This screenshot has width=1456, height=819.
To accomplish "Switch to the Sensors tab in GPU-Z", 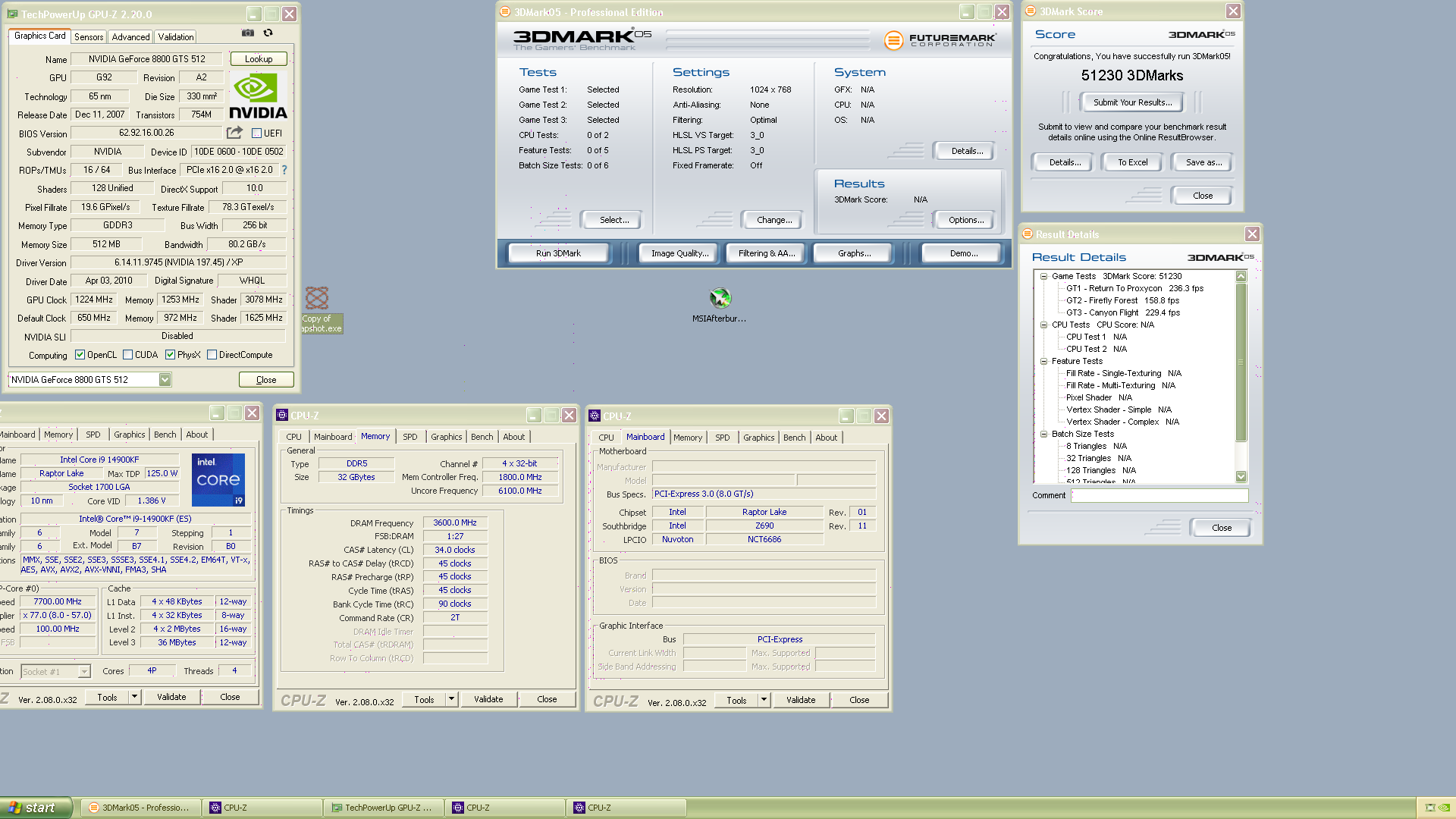I will [x=89, y=37].
